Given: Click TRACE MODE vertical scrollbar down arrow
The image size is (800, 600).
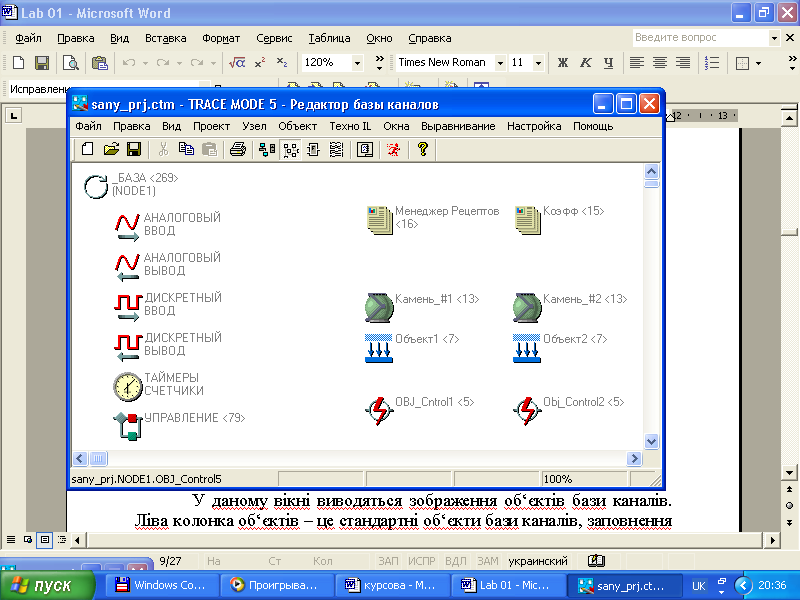Looking at the screenshot, I should 652,441.
